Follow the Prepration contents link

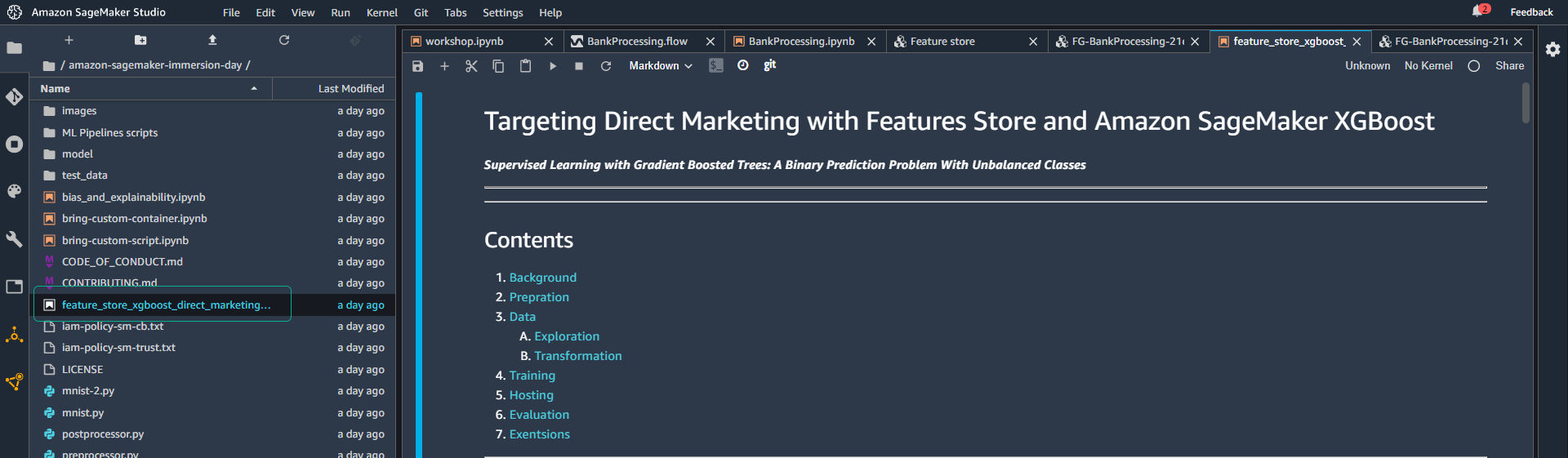[539, 297]
